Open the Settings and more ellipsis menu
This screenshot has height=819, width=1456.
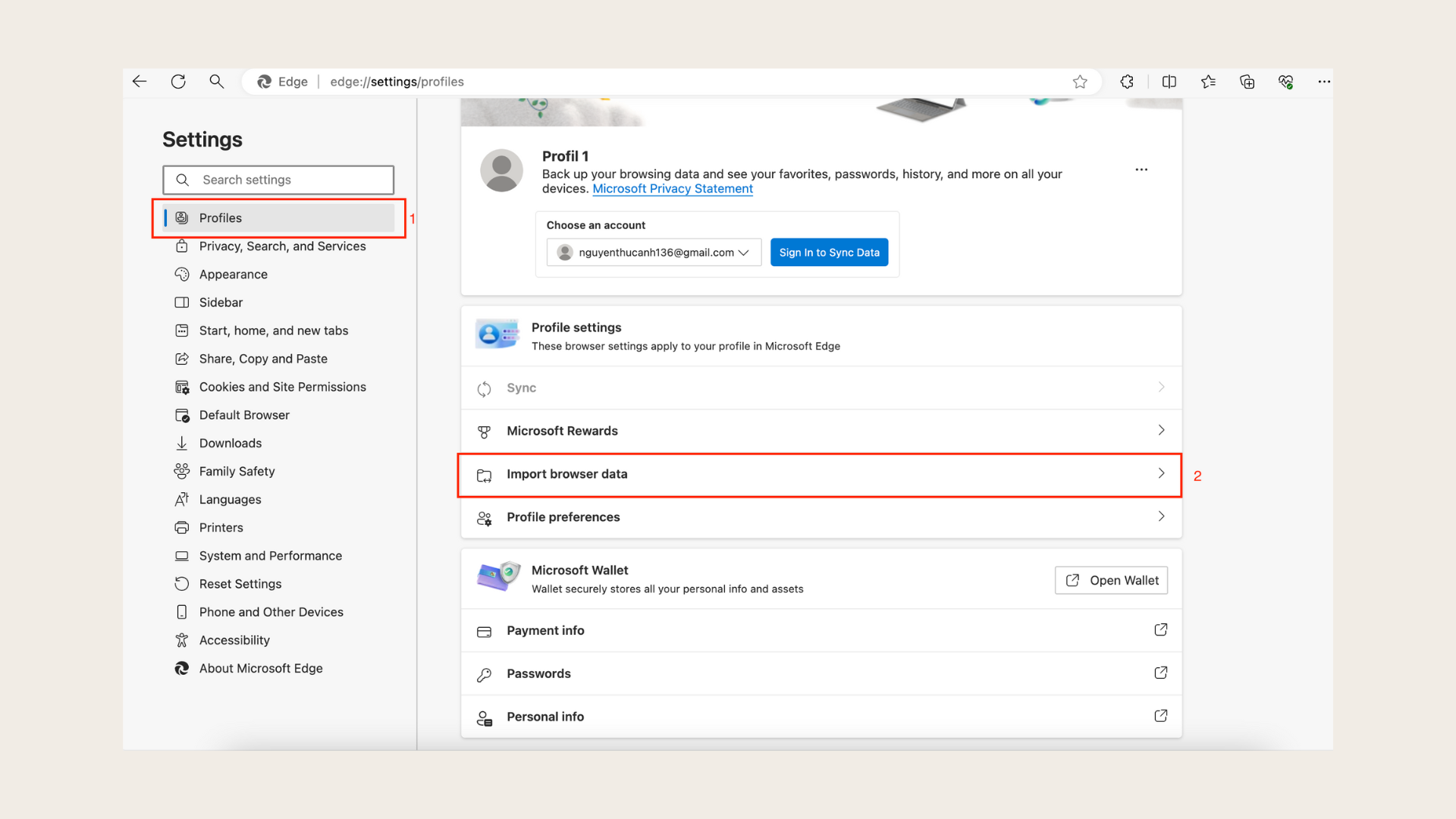[1324, 82]
